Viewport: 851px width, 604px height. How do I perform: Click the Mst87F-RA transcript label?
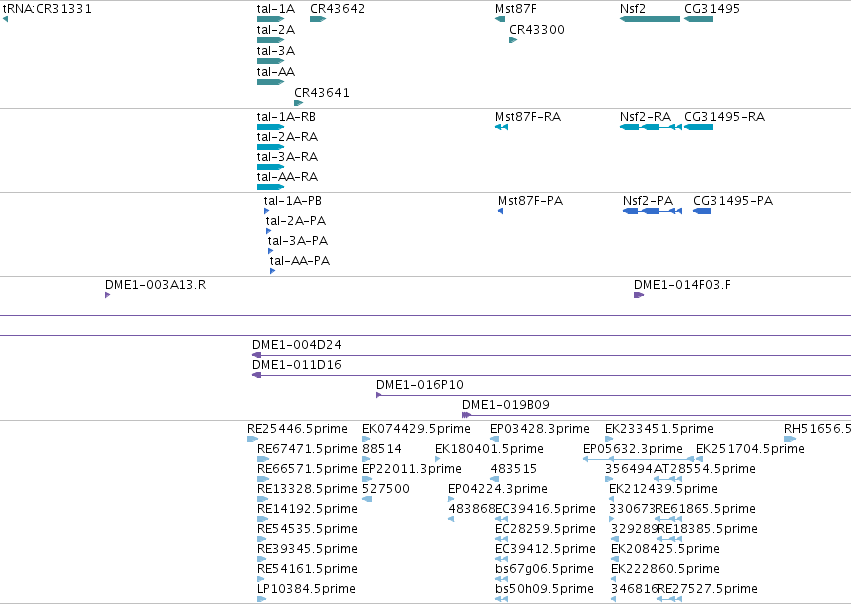click(x=528, y=117)
